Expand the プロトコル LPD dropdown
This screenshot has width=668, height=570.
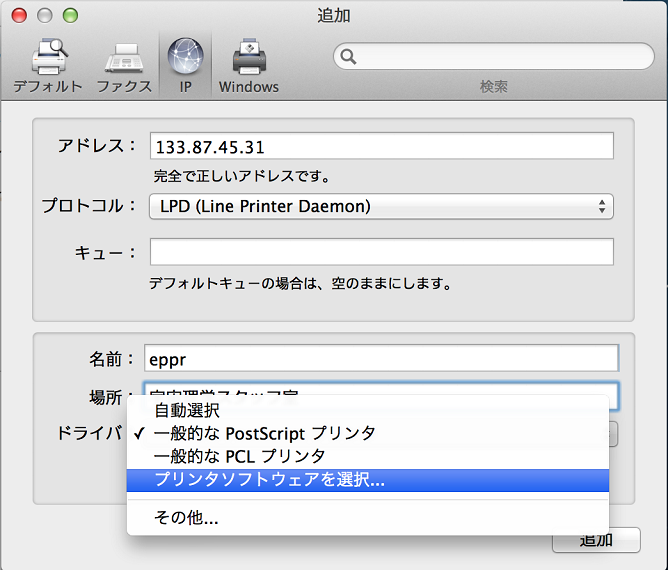click(x=381, y=206)
